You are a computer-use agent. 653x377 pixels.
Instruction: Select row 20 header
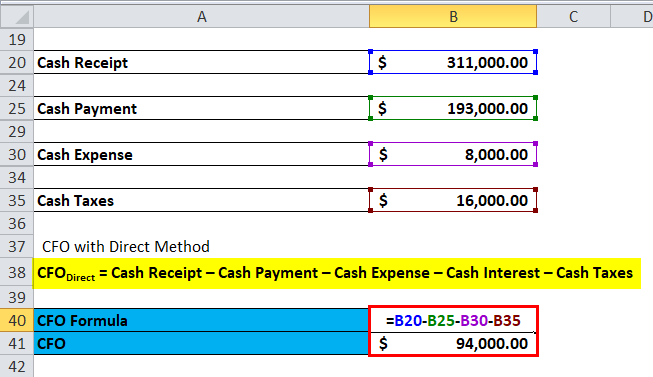[x=17, y=62]
